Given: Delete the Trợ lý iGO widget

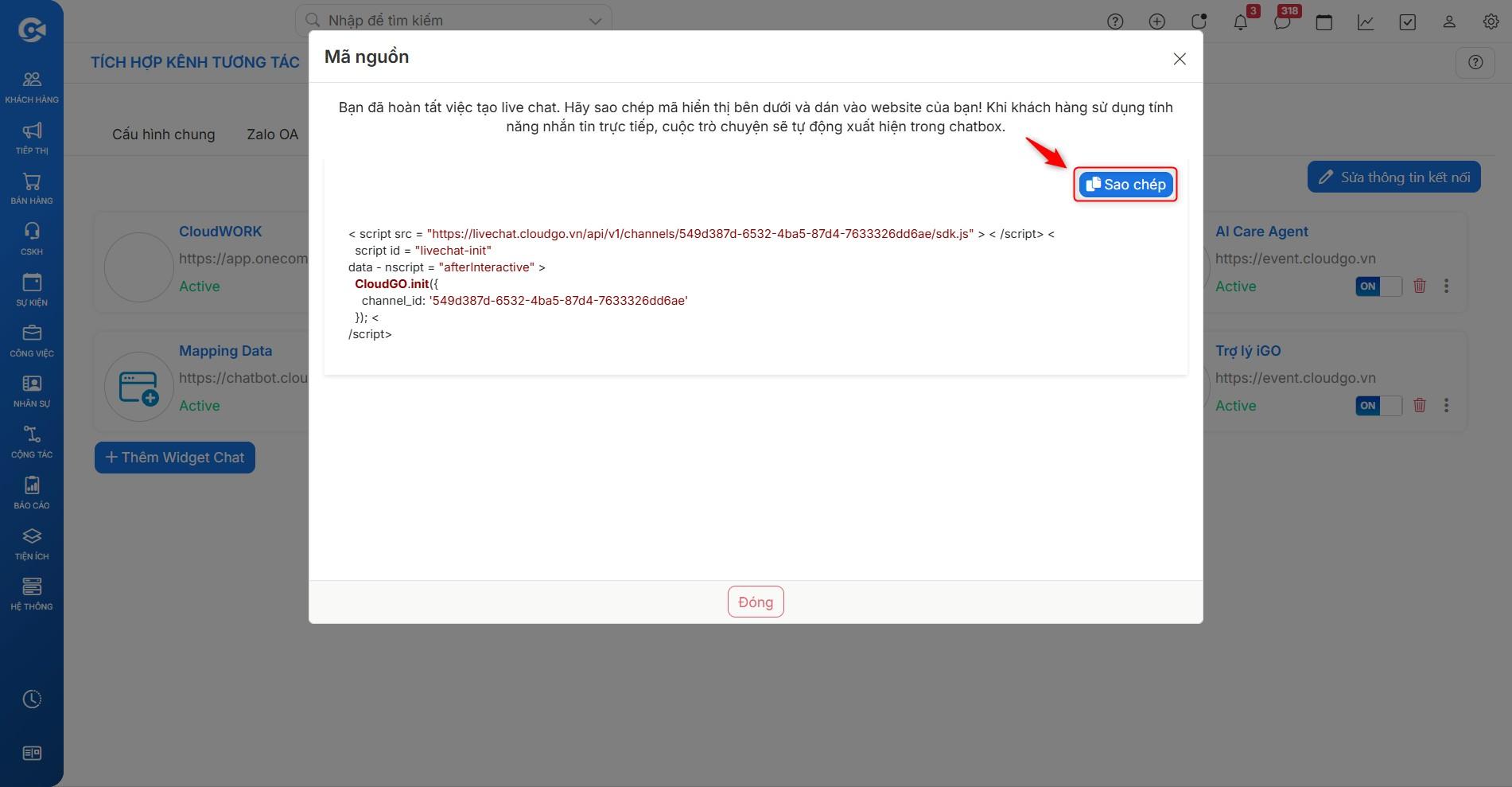Looking at the screenshot, I should pyautogui.click(x=1420, y=405).
